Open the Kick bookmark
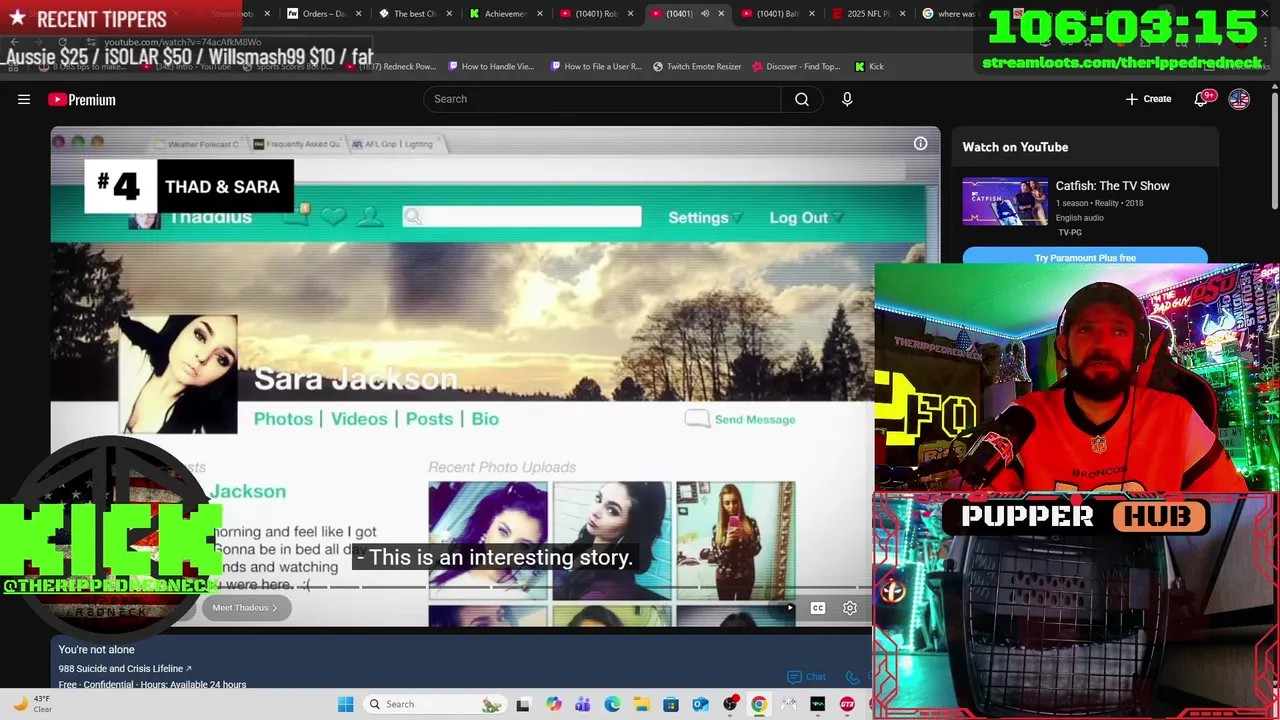1280x720 pixels. pos(869,66)
